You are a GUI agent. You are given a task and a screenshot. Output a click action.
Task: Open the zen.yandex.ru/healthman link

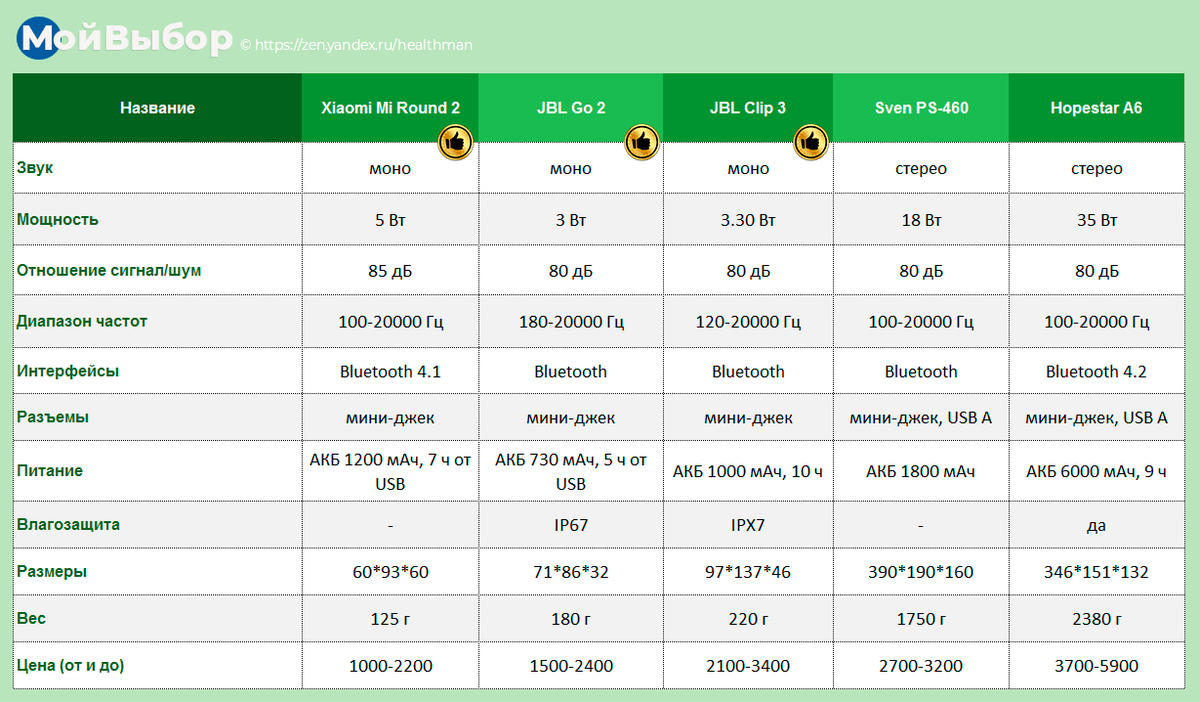click(364, 45)
